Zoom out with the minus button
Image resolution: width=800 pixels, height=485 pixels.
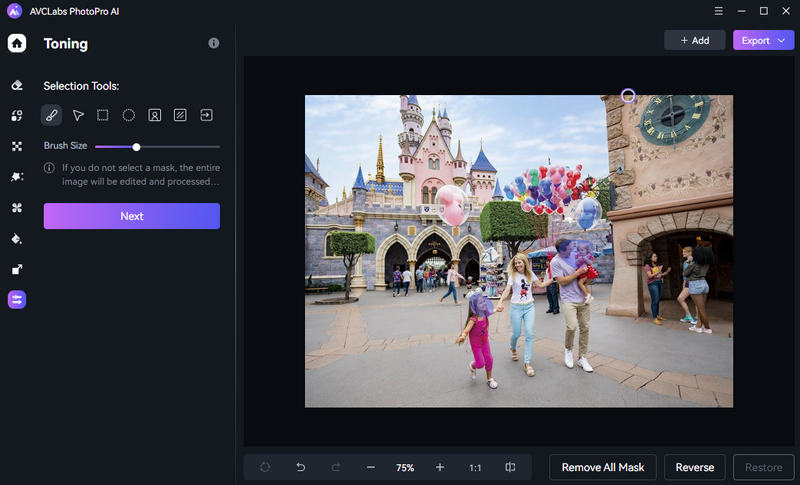pos(371,467)
